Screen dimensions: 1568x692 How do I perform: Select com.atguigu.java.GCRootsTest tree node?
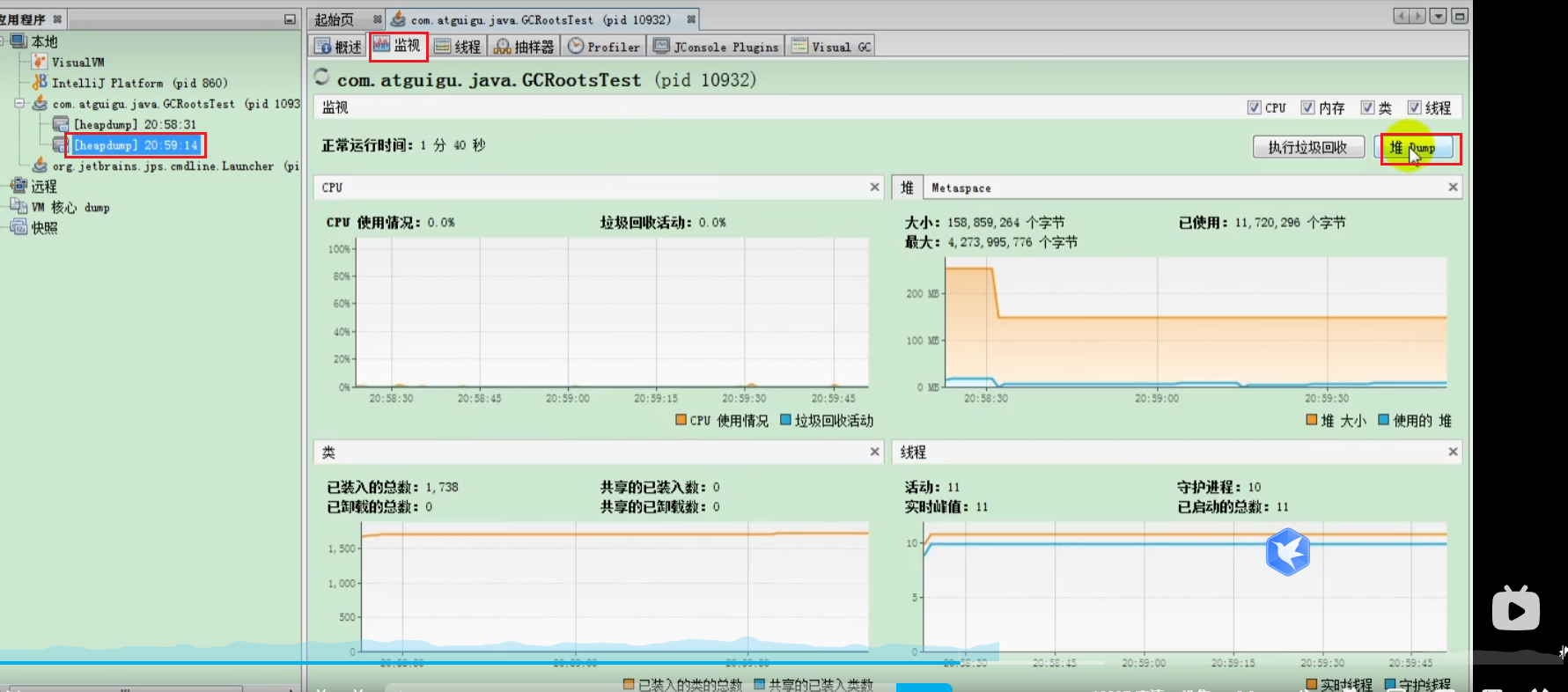click(175, 104)
